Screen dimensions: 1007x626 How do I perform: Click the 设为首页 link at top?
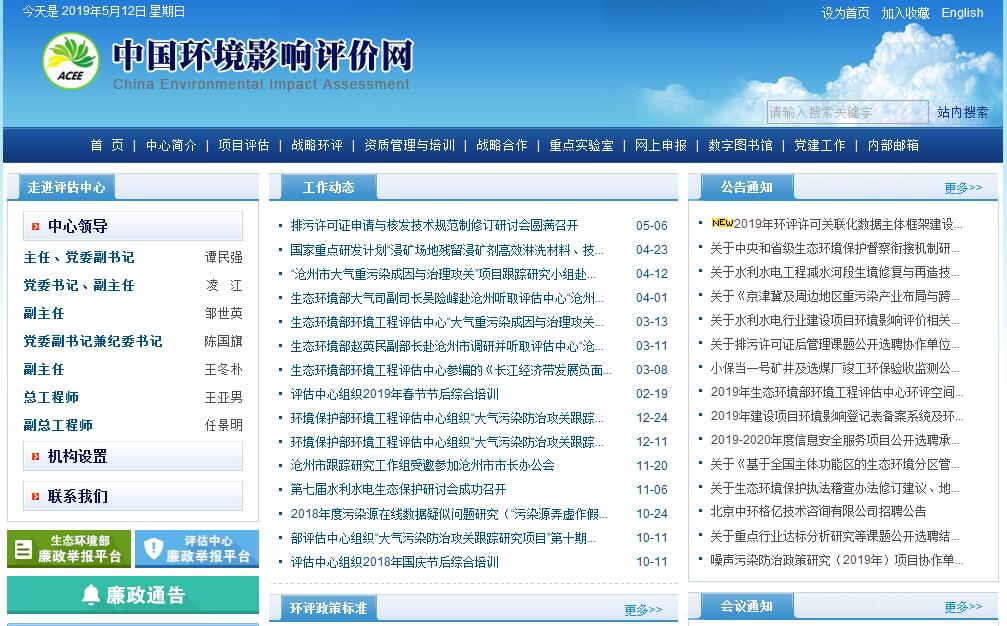(845, 13)
